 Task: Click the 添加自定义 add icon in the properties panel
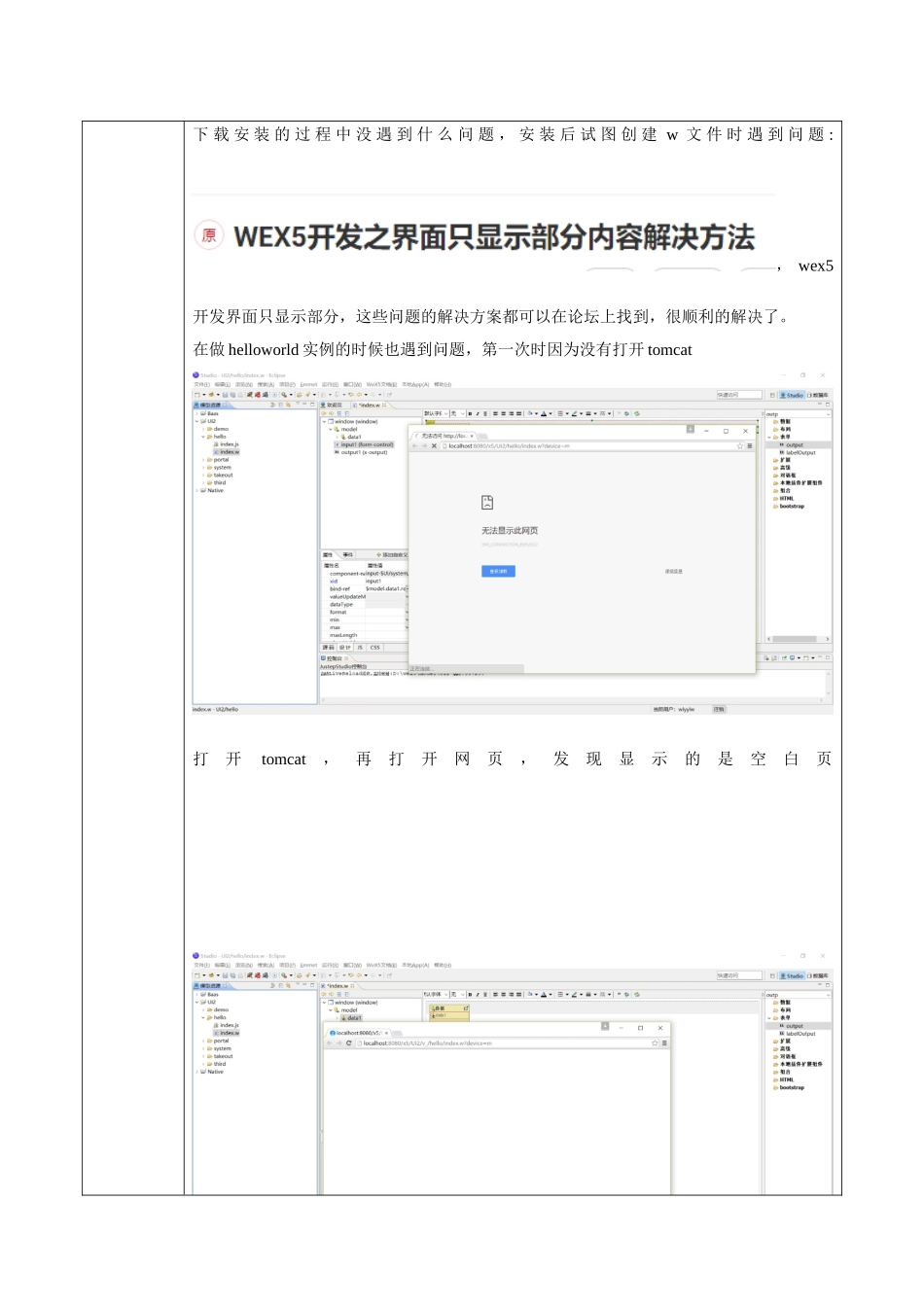click(x=378, y=555)
